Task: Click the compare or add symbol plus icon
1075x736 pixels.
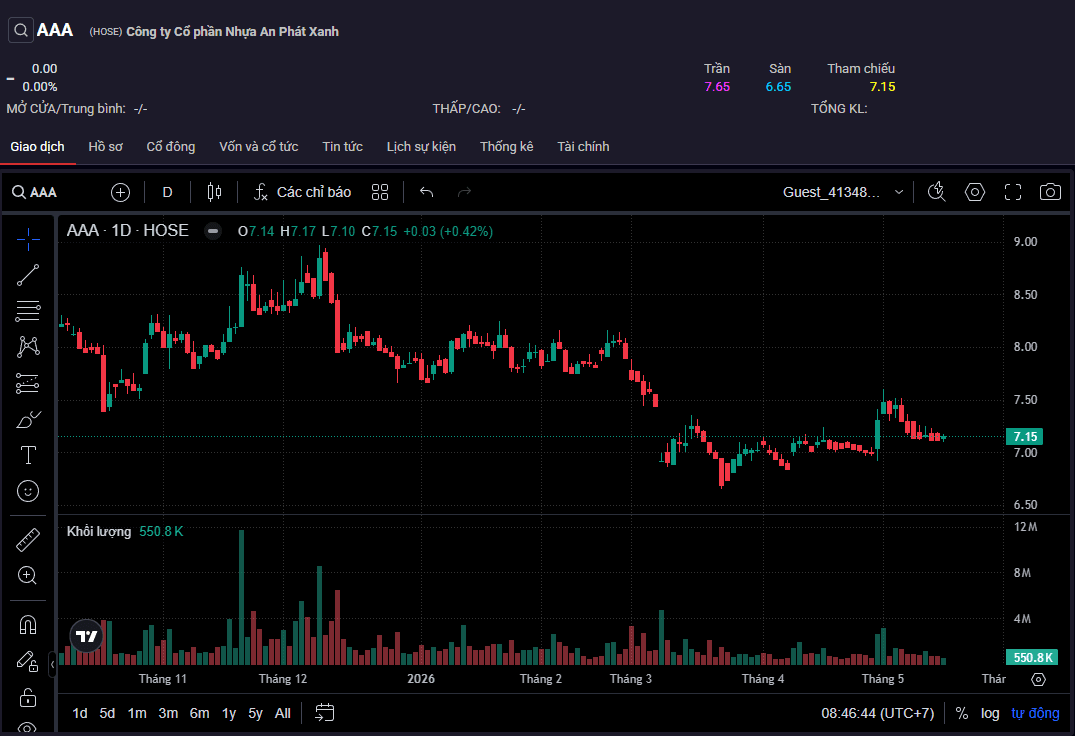Action: [x=121, y=193]
